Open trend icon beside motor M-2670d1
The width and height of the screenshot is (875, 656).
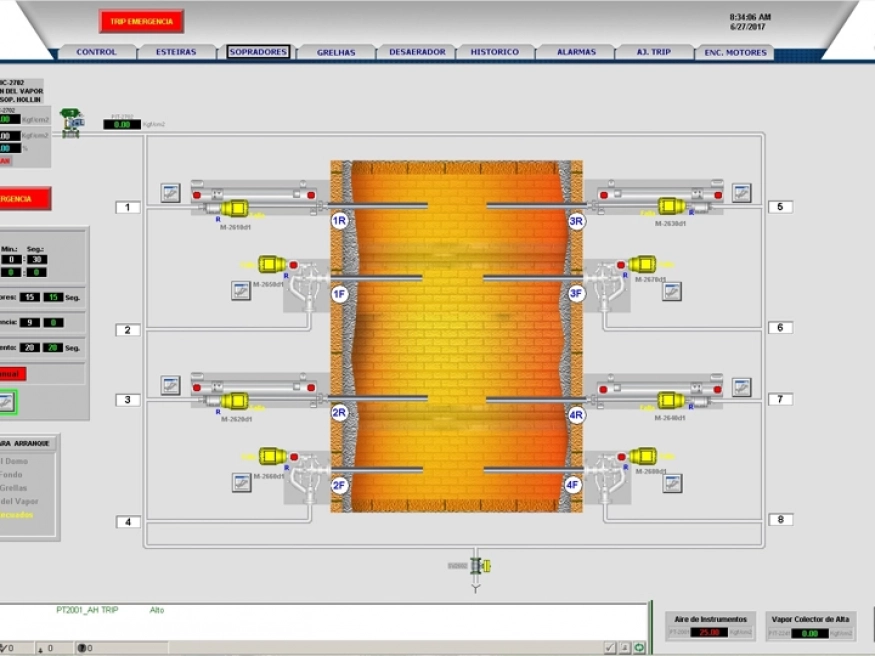point(672,291)
